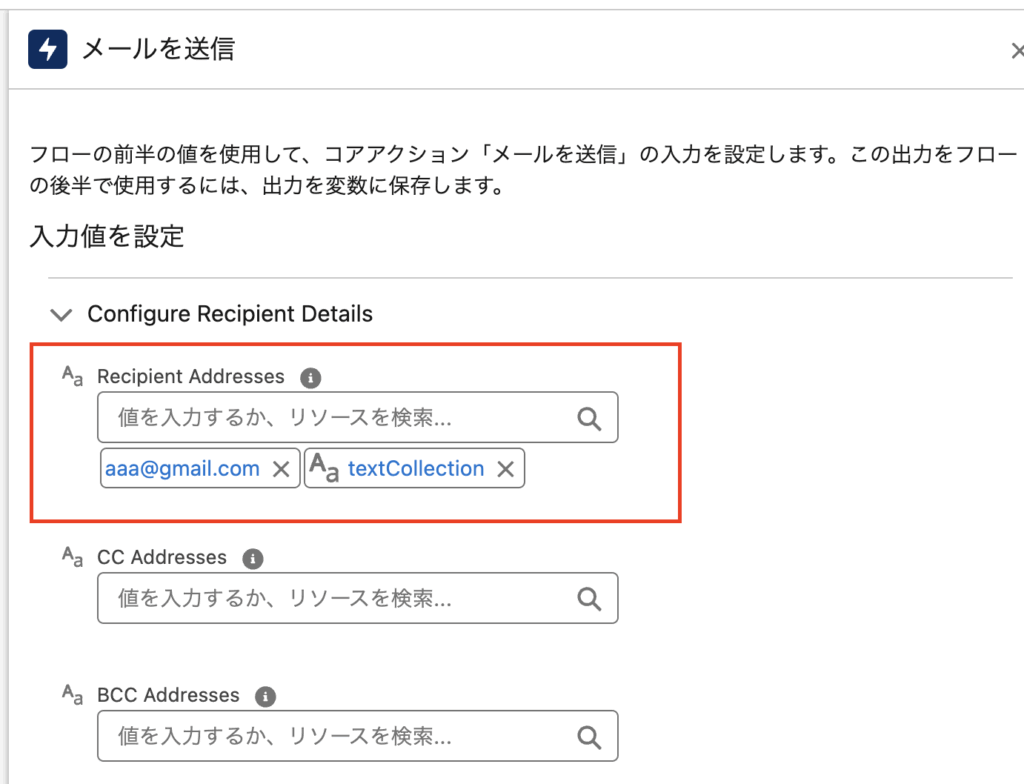Click the aaa@gmail.com address pill
The height and width of the screenshot is (784, 1024).
point(182,469)
